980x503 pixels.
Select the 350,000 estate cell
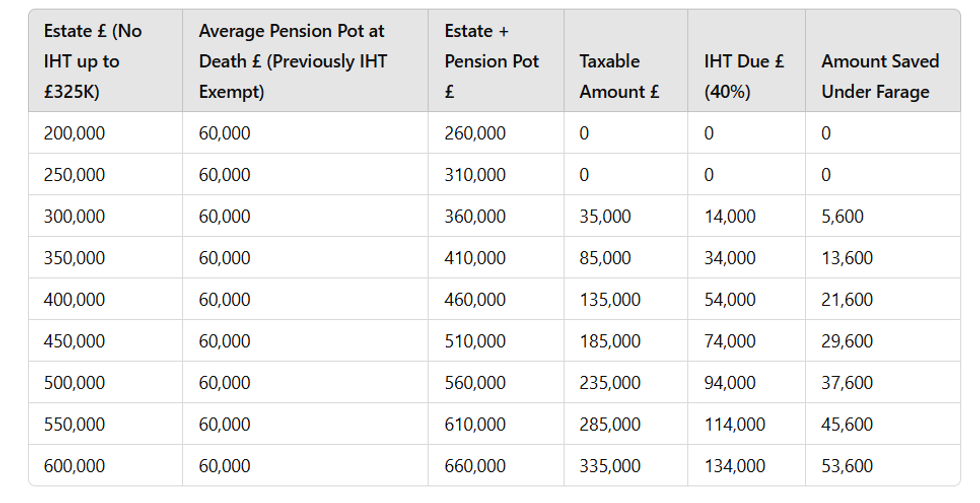pyautogui.click(x=75, y=258)
